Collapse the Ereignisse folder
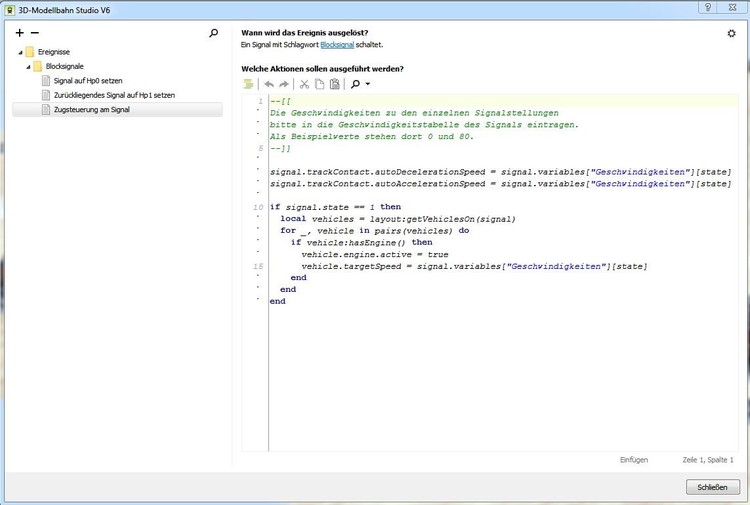This screenshot has height=505, width=750. 19,51
